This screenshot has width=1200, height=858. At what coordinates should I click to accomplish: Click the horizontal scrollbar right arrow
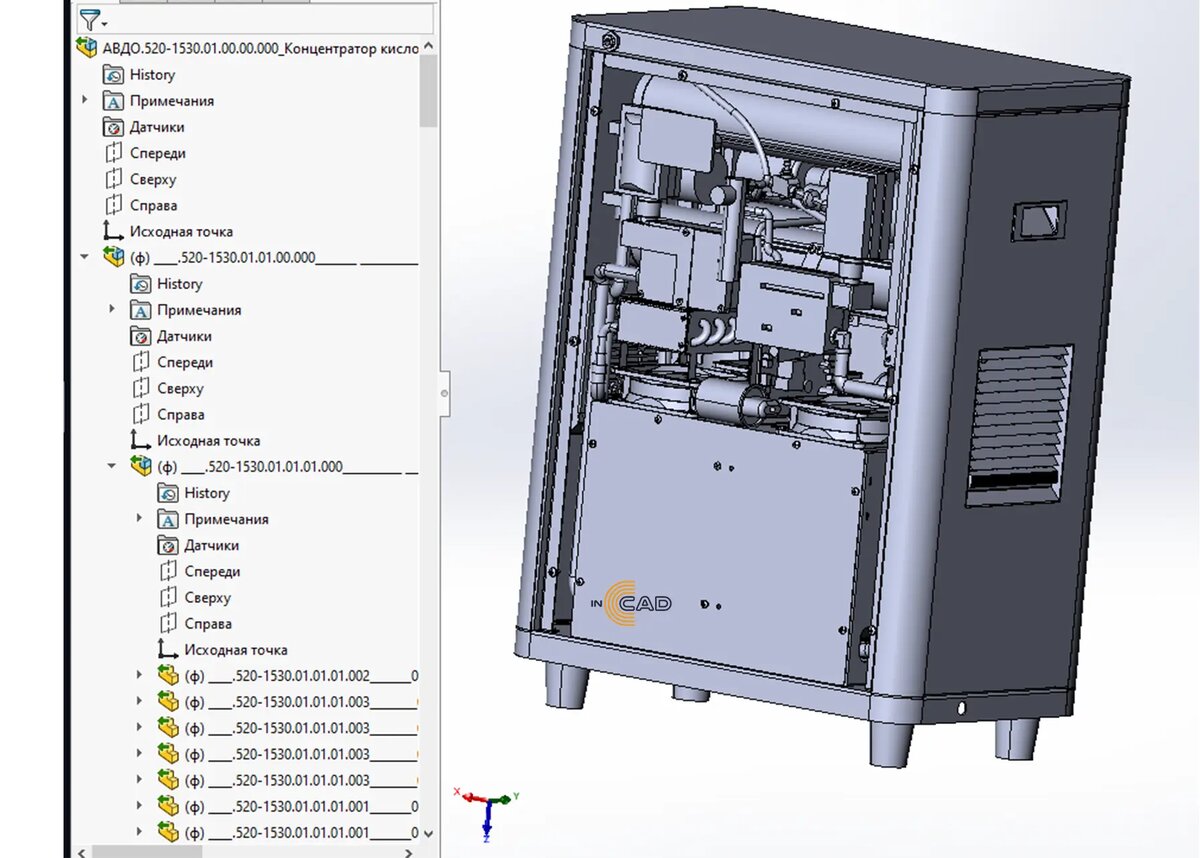[x=410, y=851]
